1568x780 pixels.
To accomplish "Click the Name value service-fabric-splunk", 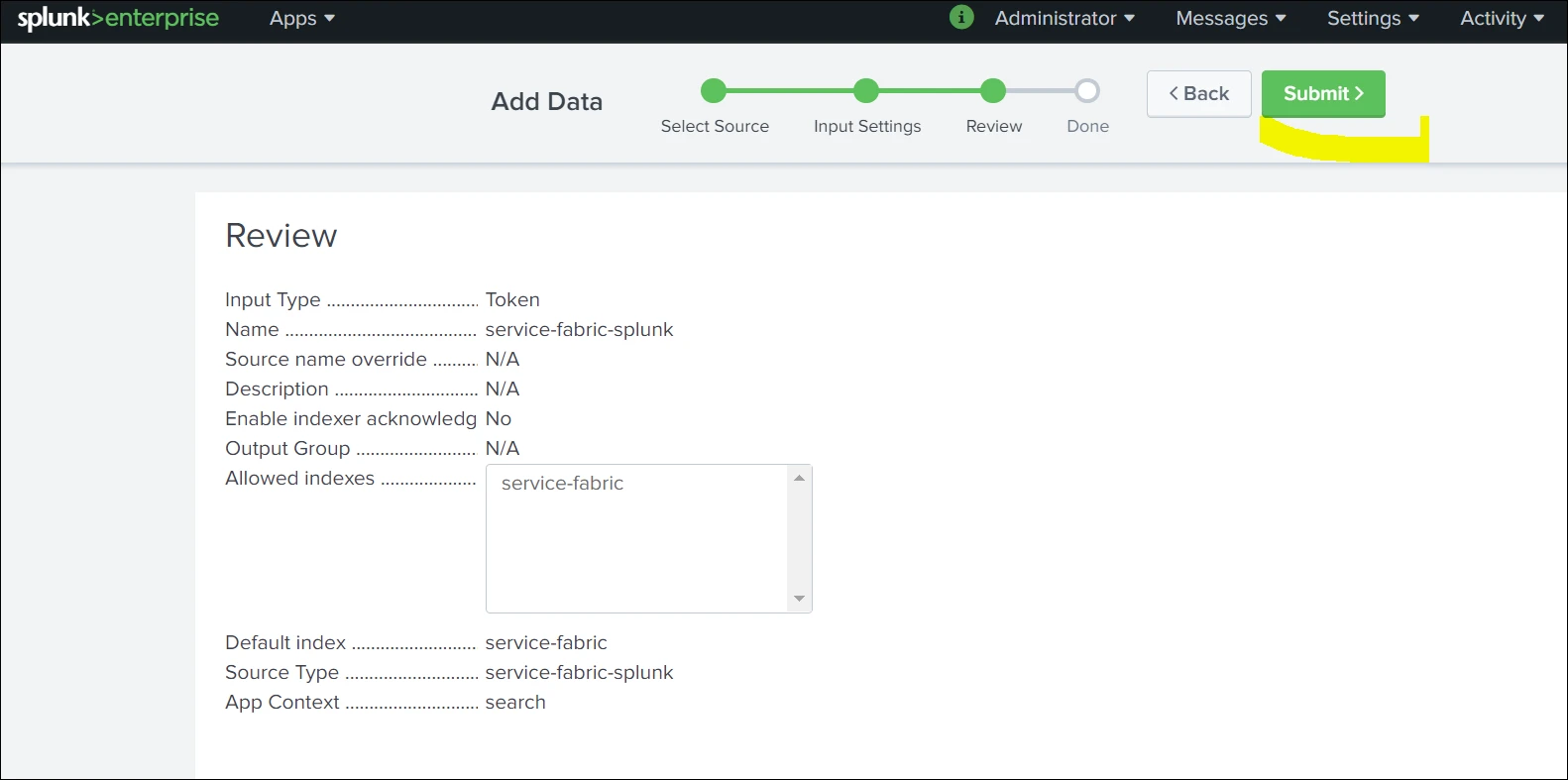I will tap(579, 329).
